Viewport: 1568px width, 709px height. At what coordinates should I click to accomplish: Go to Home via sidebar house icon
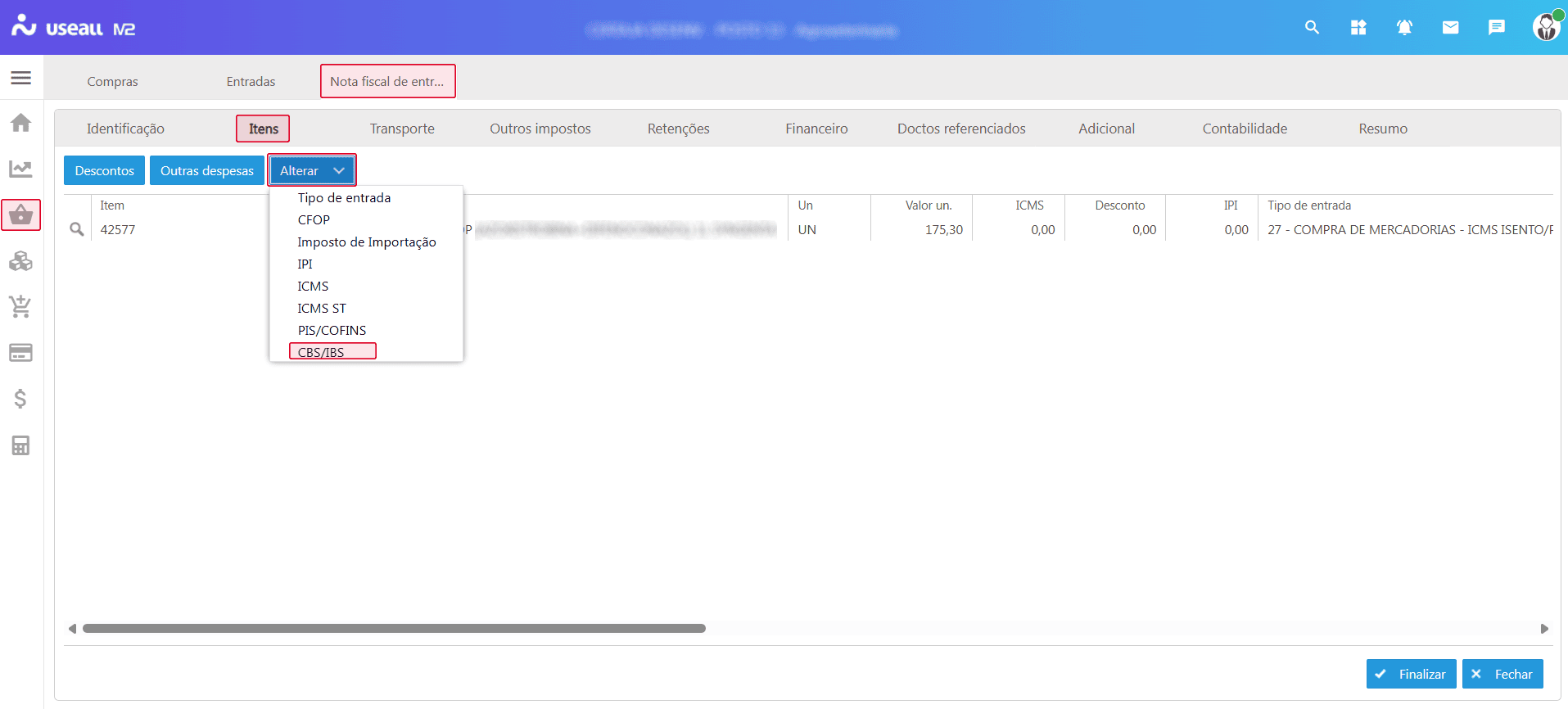(21, 123)
